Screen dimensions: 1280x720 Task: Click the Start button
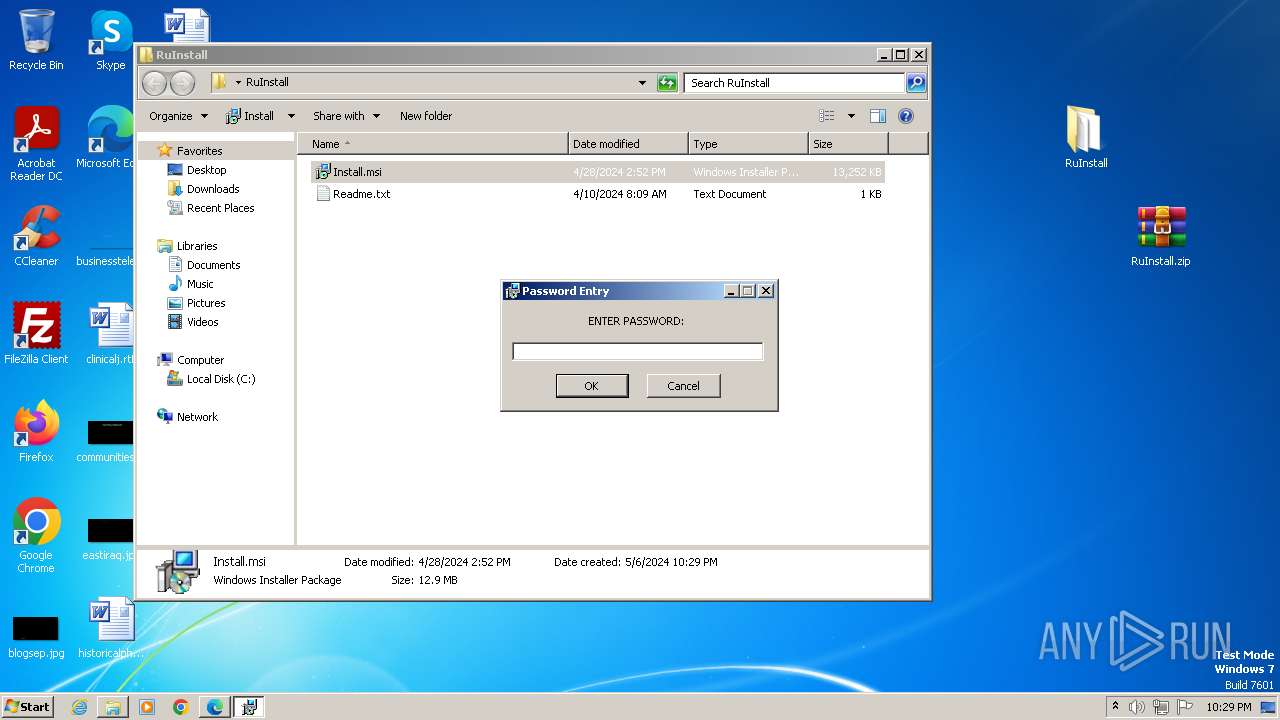pos(27,707)
